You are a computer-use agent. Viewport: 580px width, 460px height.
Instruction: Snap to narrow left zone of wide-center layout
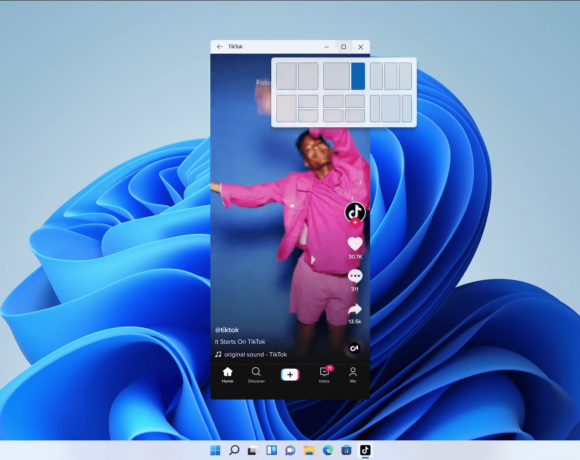pos(375,108)
